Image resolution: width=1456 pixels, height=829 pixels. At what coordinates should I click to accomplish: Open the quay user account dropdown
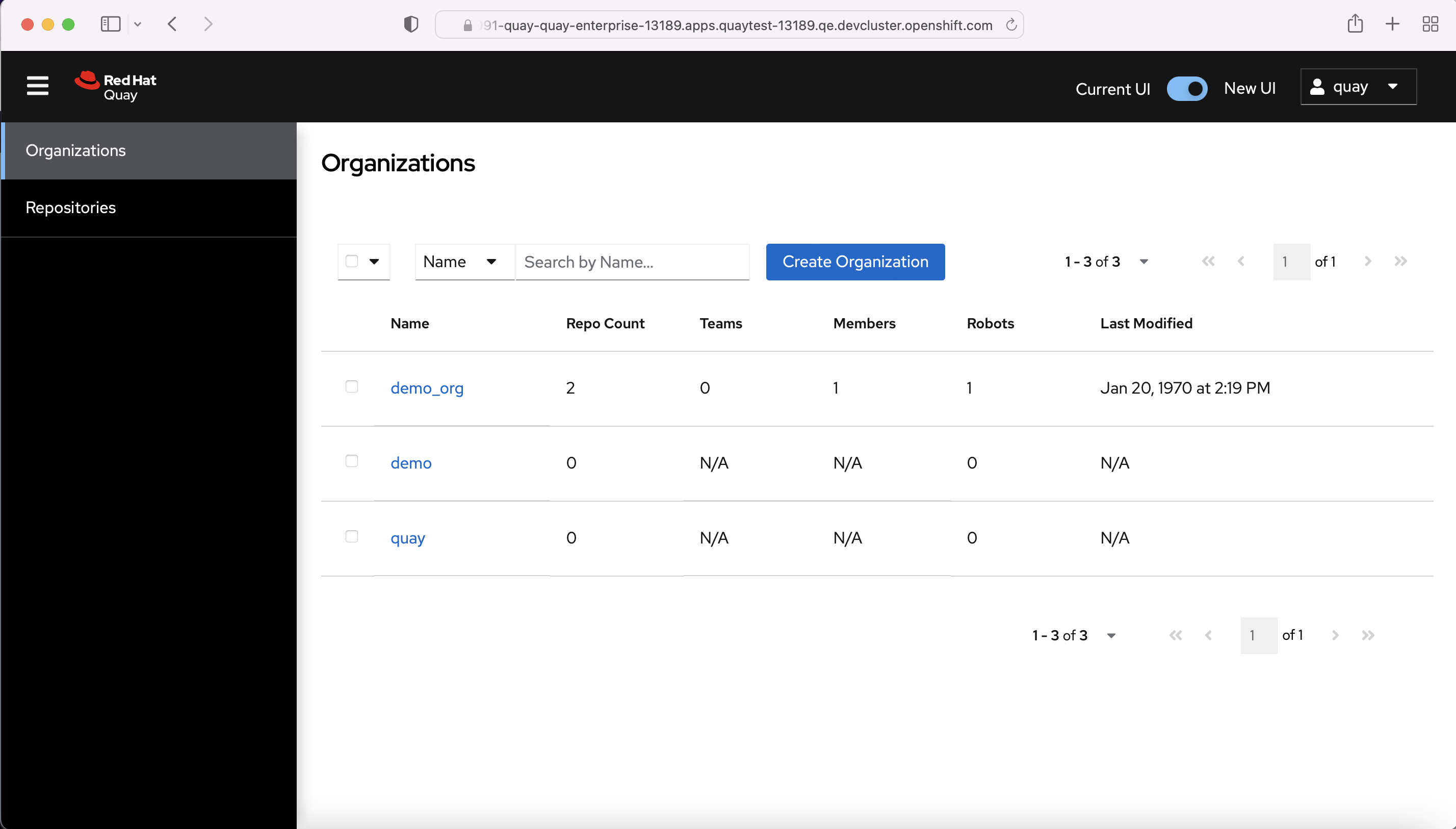1358,87
